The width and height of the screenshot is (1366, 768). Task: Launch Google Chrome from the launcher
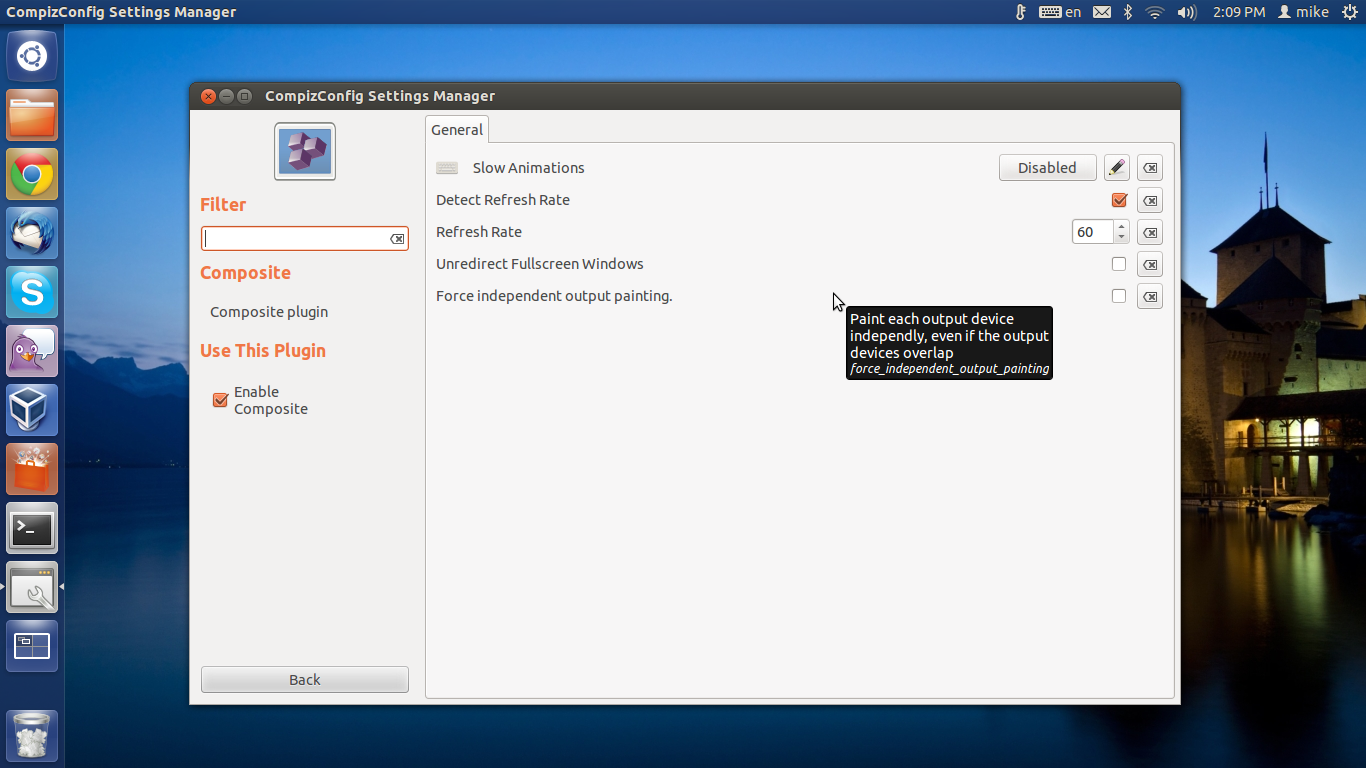point(32,174)
